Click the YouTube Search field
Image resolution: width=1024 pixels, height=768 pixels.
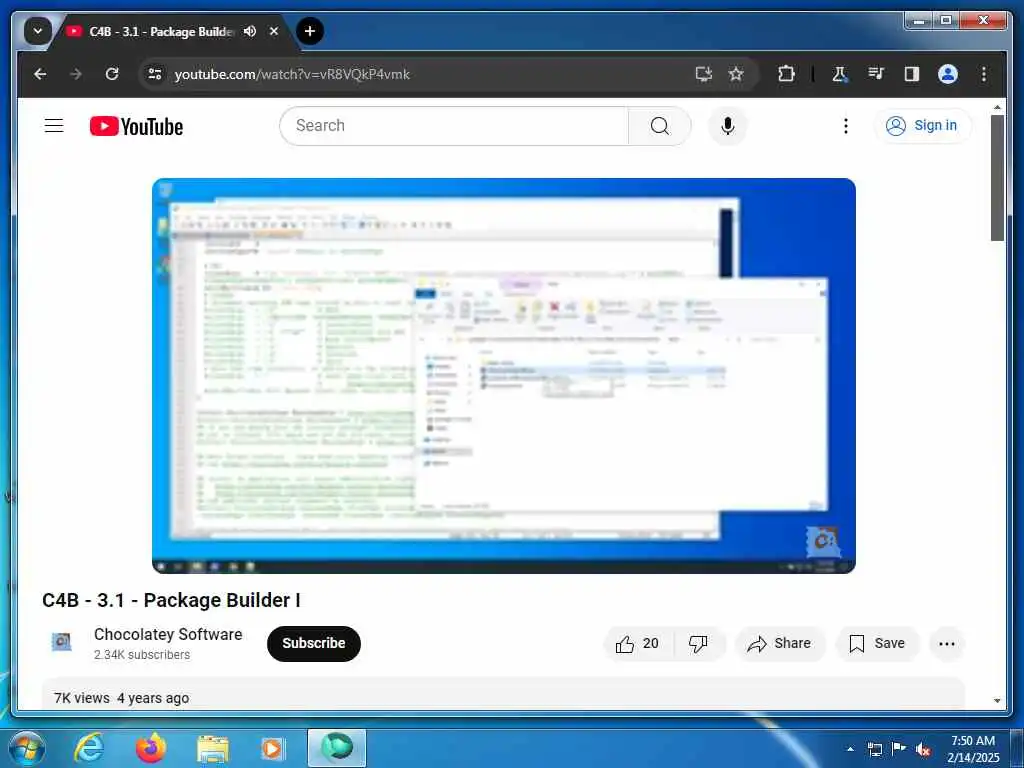click(454, 125)
